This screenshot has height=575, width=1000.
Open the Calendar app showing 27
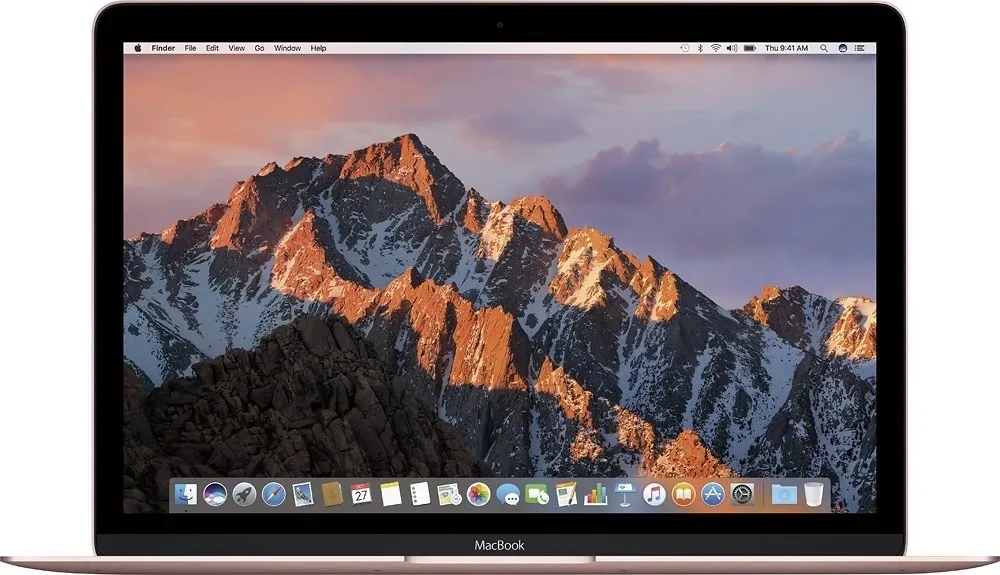tap(362, 494)
